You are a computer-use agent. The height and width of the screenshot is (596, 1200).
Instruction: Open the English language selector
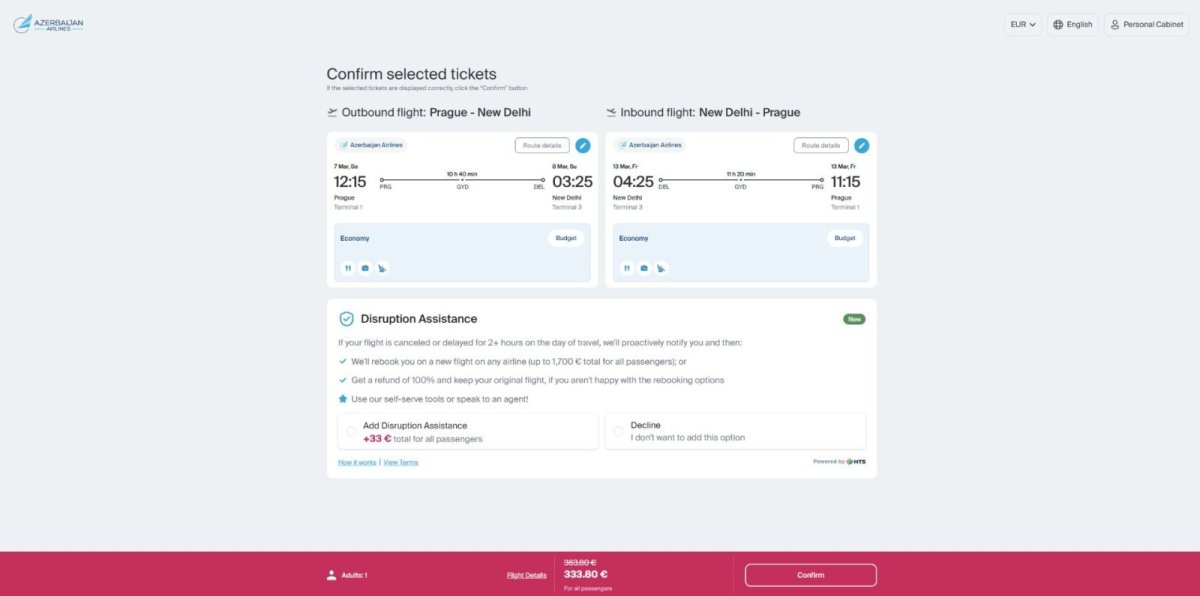coord(1072,25)
